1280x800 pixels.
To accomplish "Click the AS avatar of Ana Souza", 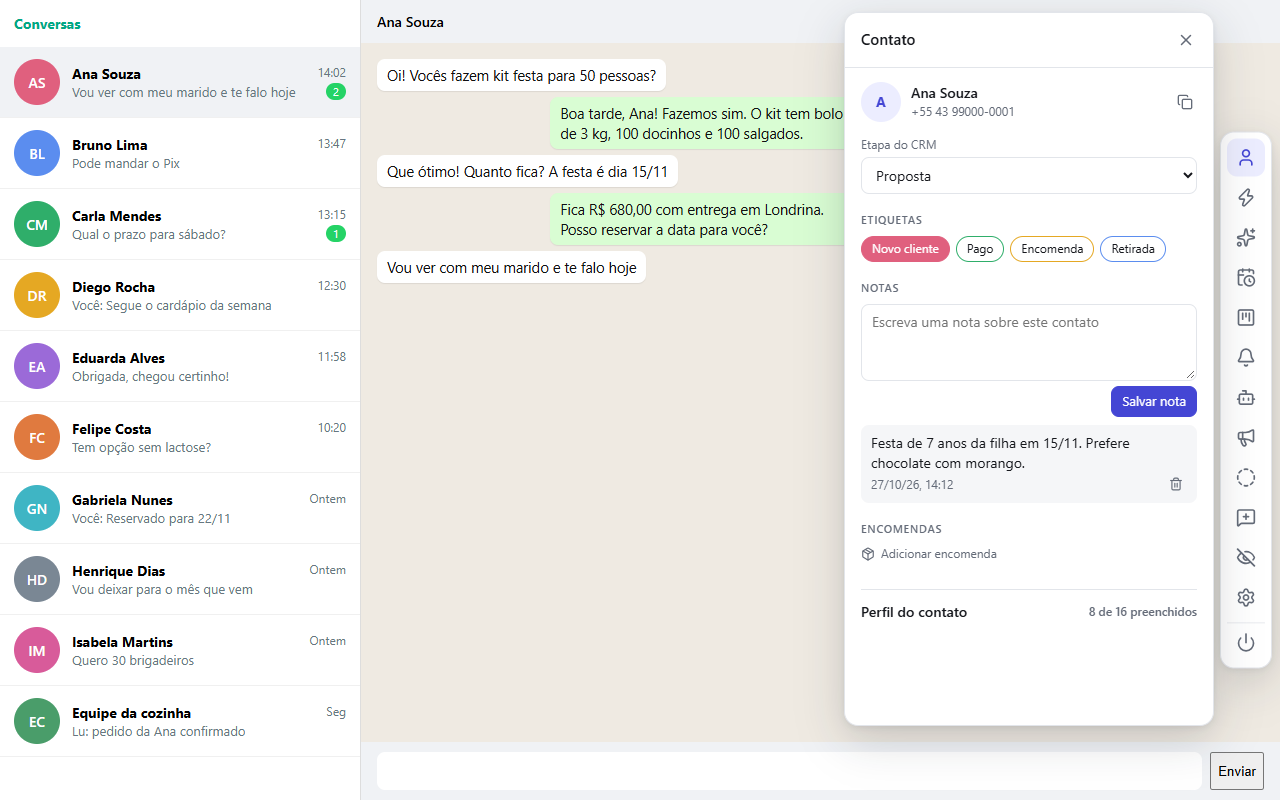I will pos(37,83).
